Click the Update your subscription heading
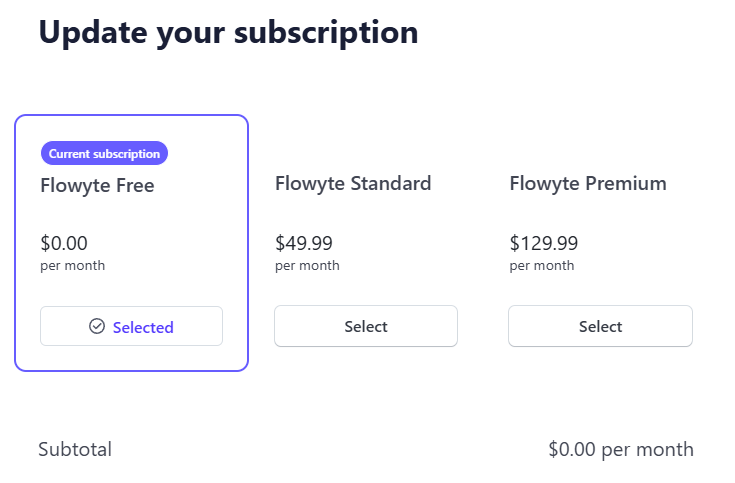The image size is (735, 483). click(228, 32)
